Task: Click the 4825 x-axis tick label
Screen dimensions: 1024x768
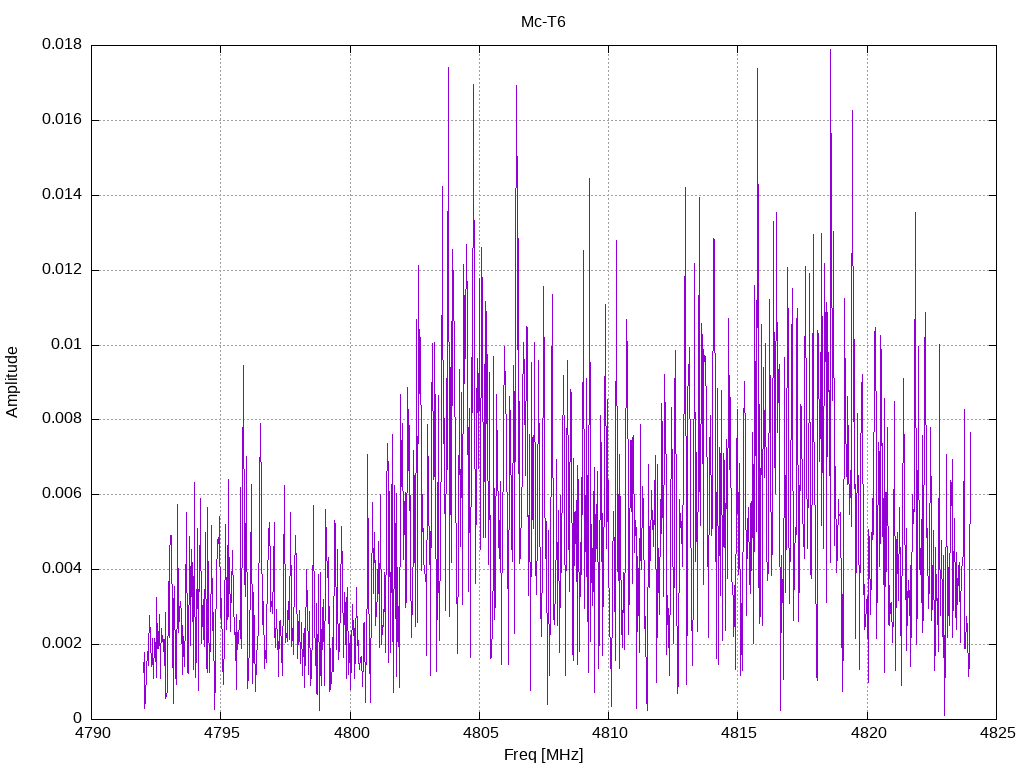Action: point(997,733)
